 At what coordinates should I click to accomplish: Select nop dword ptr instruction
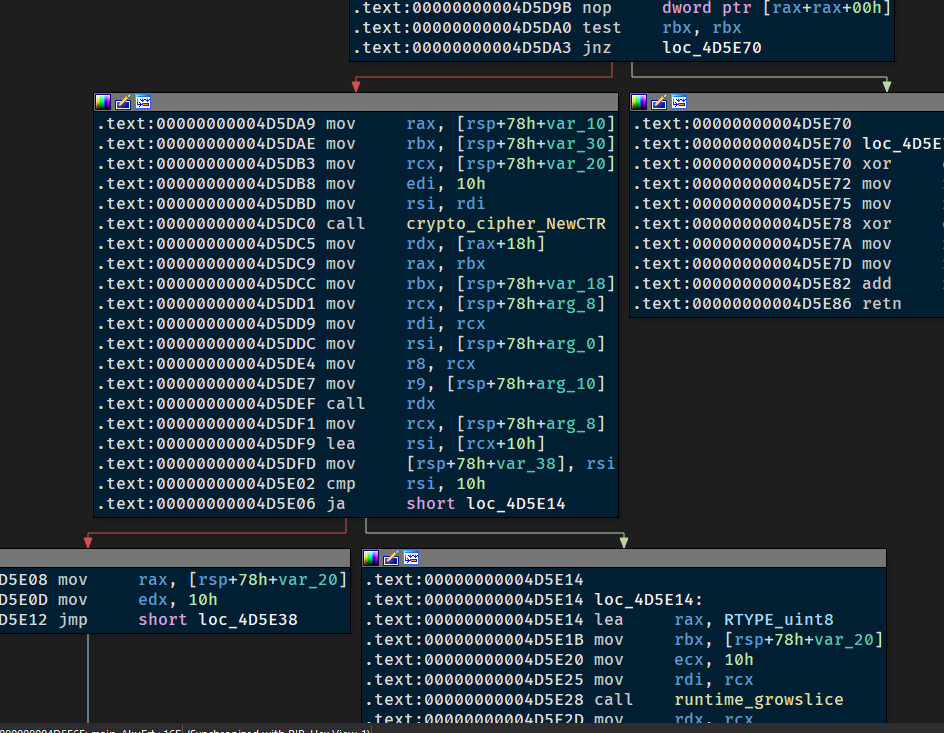(622, 8)
